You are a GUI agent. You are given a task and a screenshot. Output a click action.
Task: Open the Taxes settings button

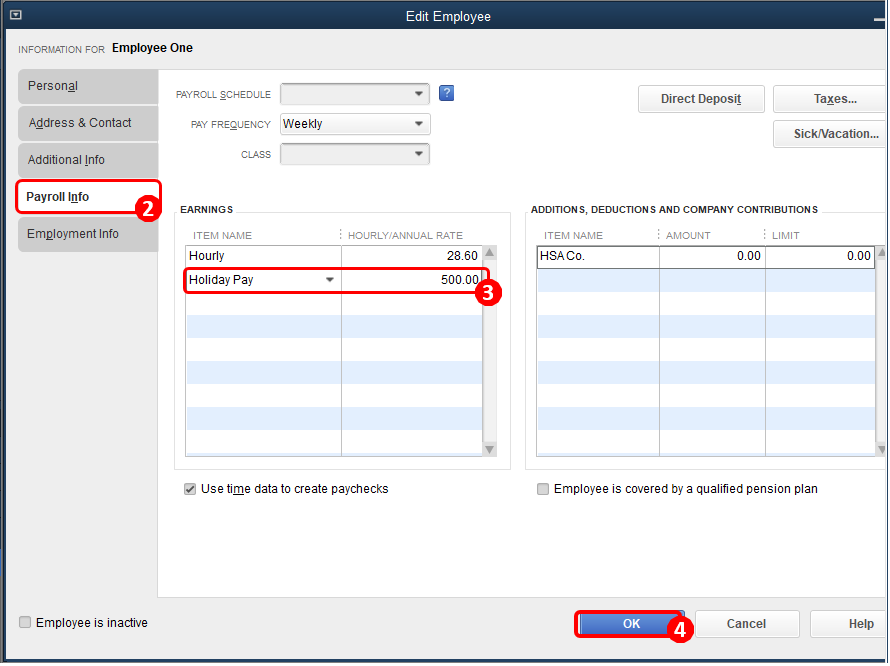[x=834, y=99]
